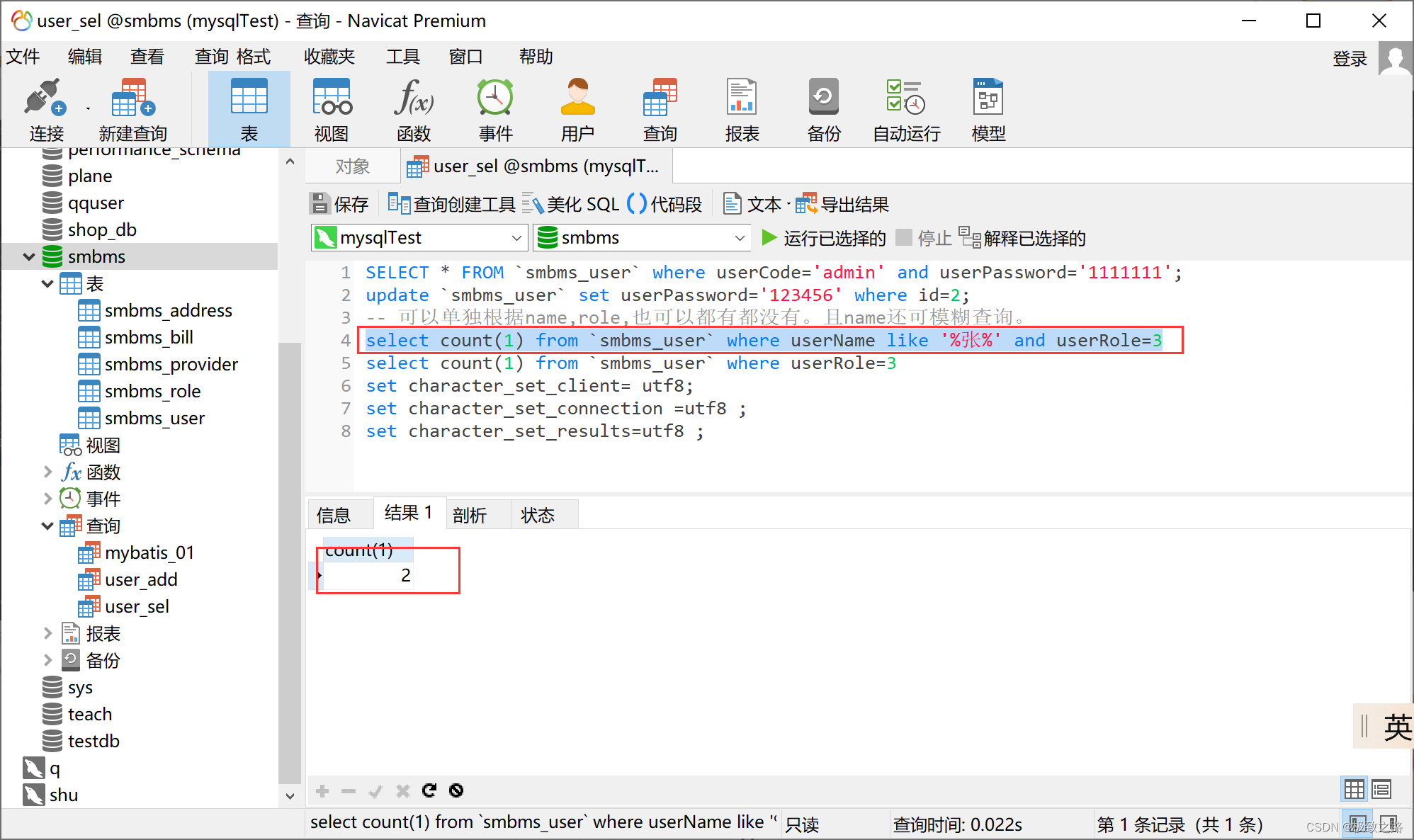The image size is (1414, 840).
Task: Expand the Reports node
Action: pos(47,633)
